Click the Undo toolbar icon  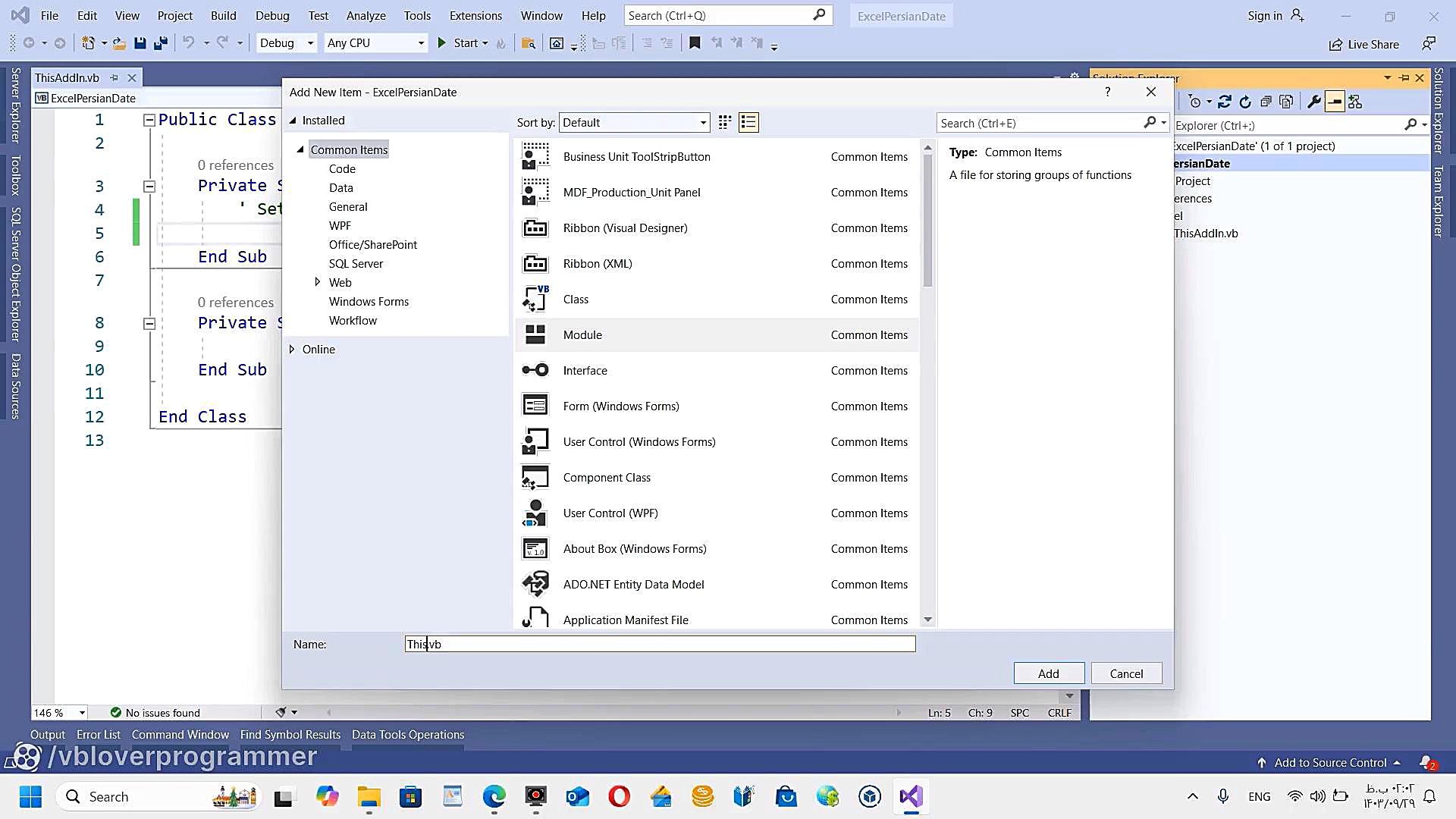189,43
